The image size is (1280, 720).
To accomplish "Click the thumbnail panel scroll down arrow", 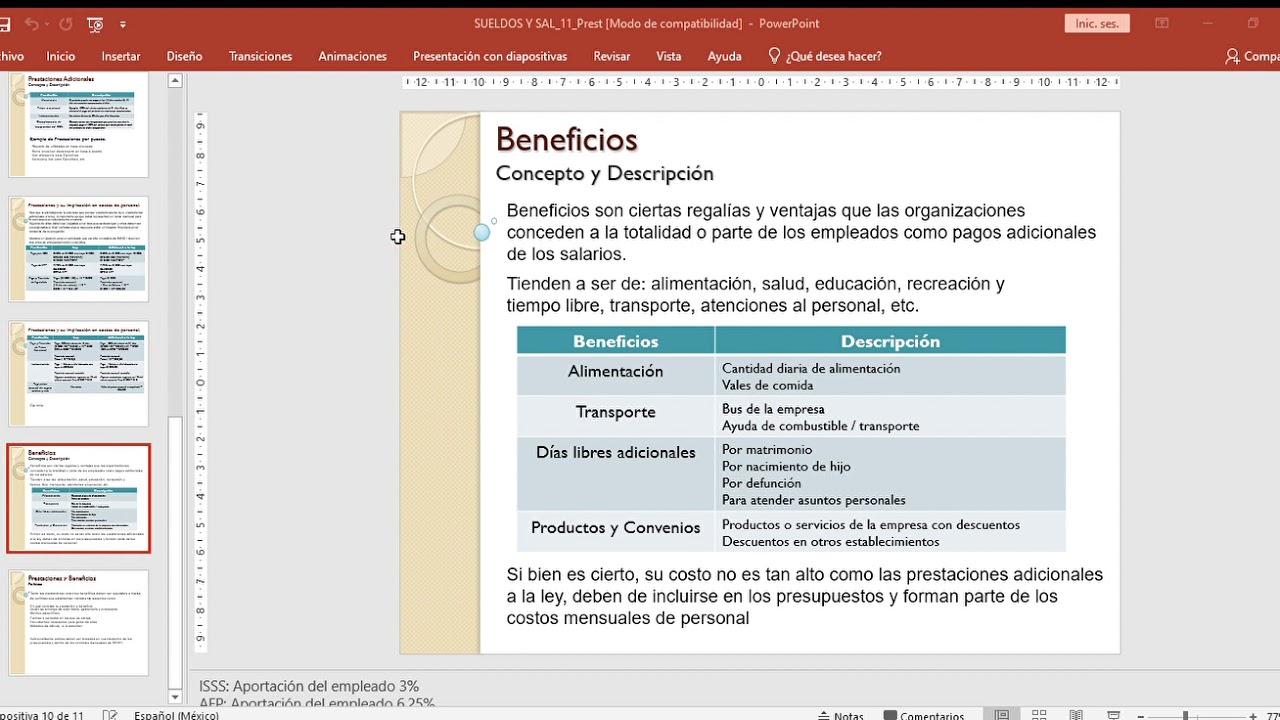I will point(175,697).
